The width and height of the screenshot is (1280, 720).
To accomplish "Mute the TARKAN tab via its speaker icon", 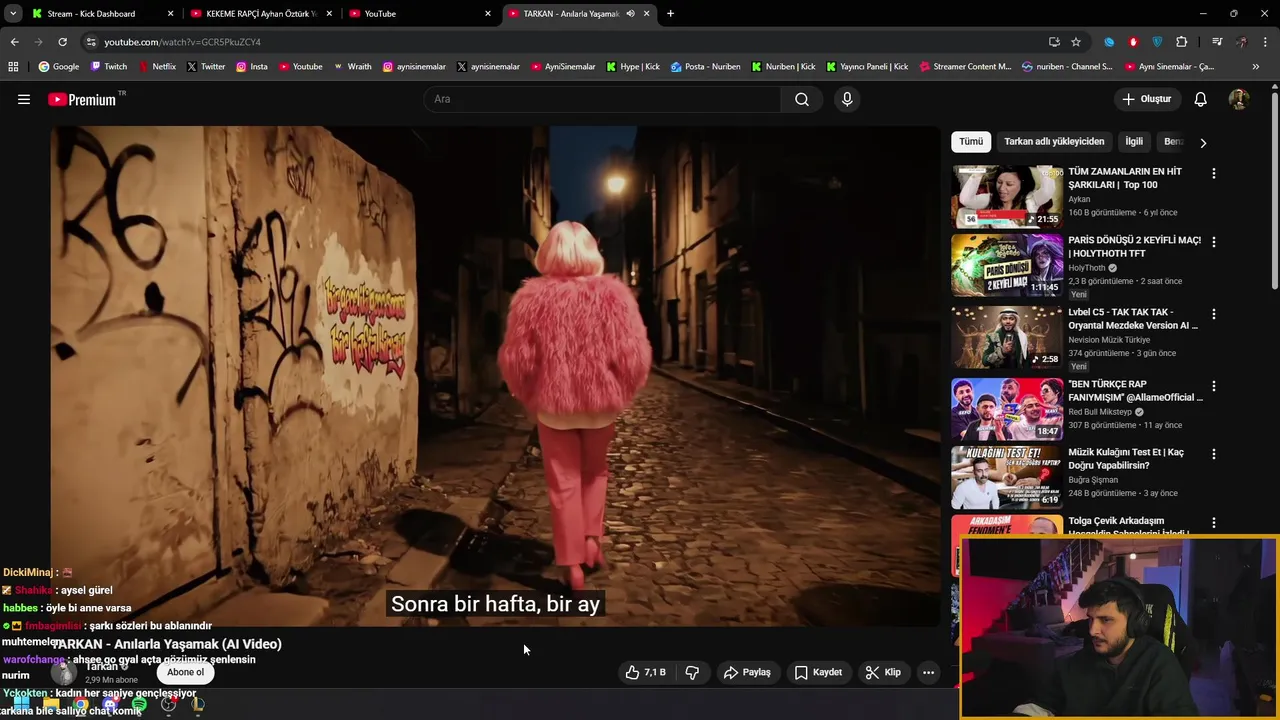I will pyautogui.click(x=630, y=14).
